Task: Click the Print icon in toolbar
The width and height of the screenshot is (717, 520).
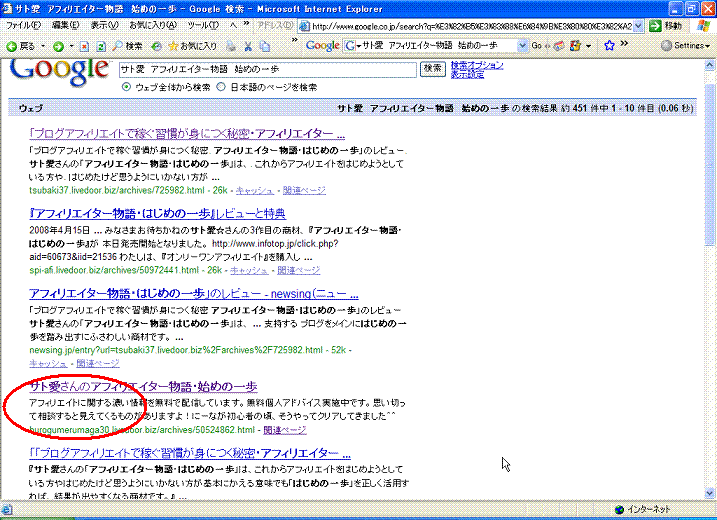Action: (x=231, y=46)
